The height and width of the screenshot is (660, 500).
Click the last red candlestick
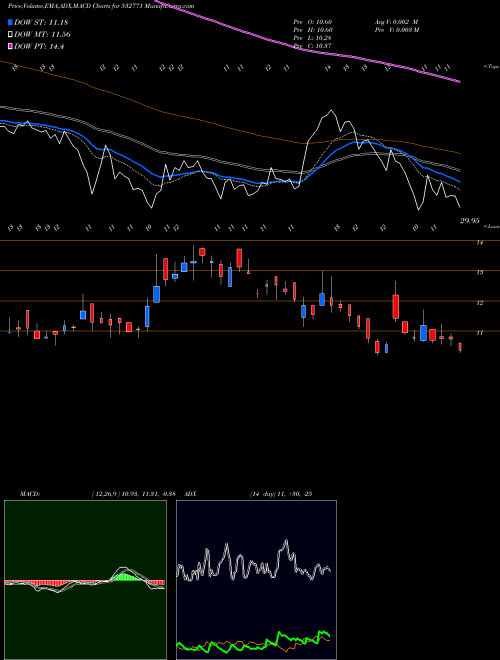[460, 347]
